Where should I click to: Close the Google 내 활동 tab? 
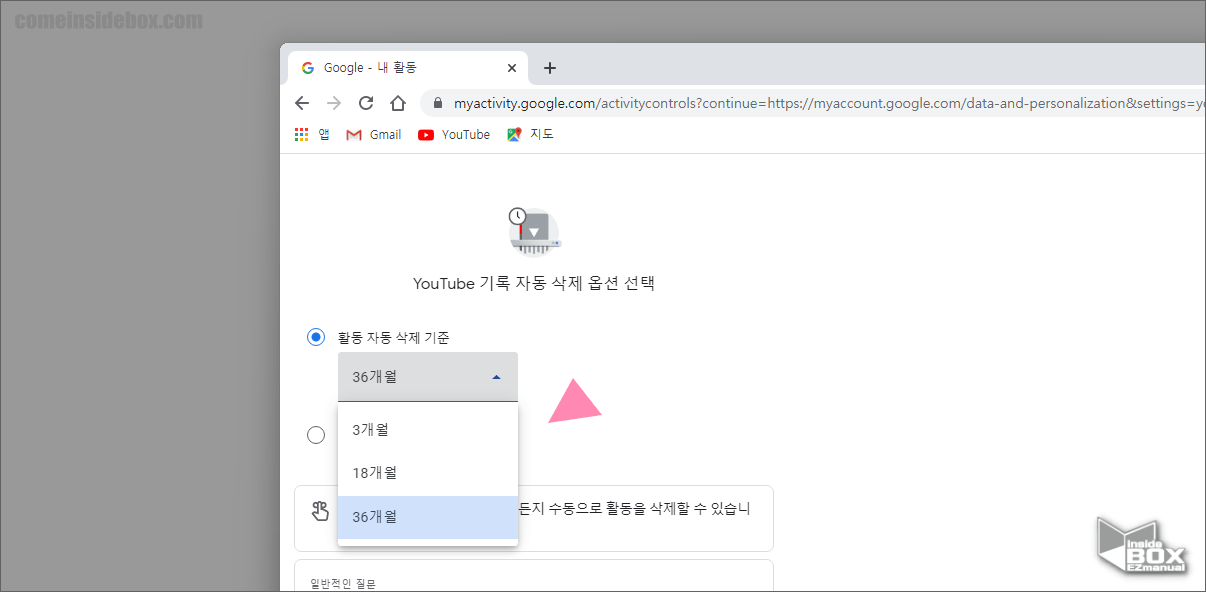(512, 68)
